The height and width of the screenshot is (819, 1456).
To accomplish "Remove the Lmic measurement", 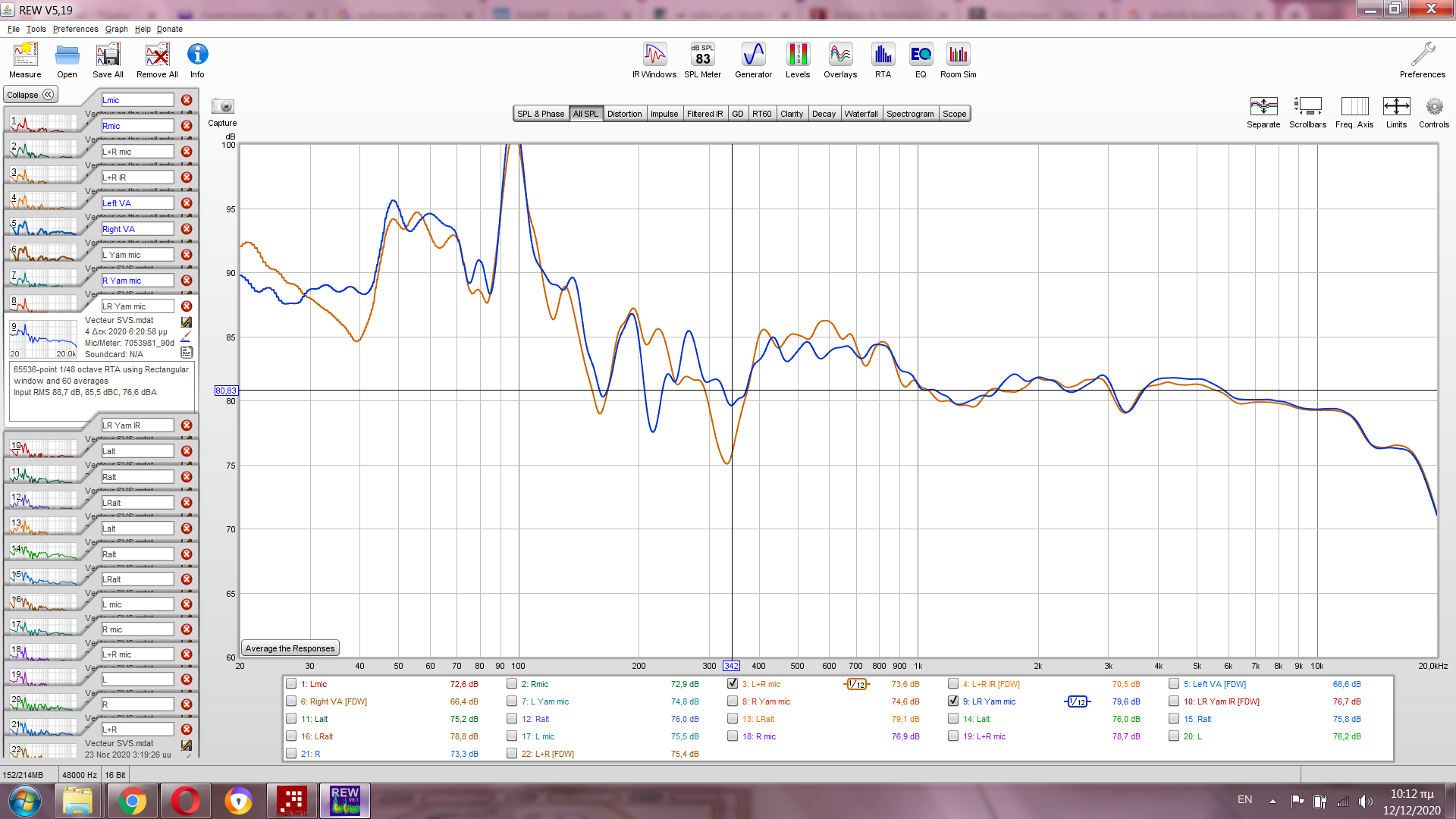I will tap(187, 100).
